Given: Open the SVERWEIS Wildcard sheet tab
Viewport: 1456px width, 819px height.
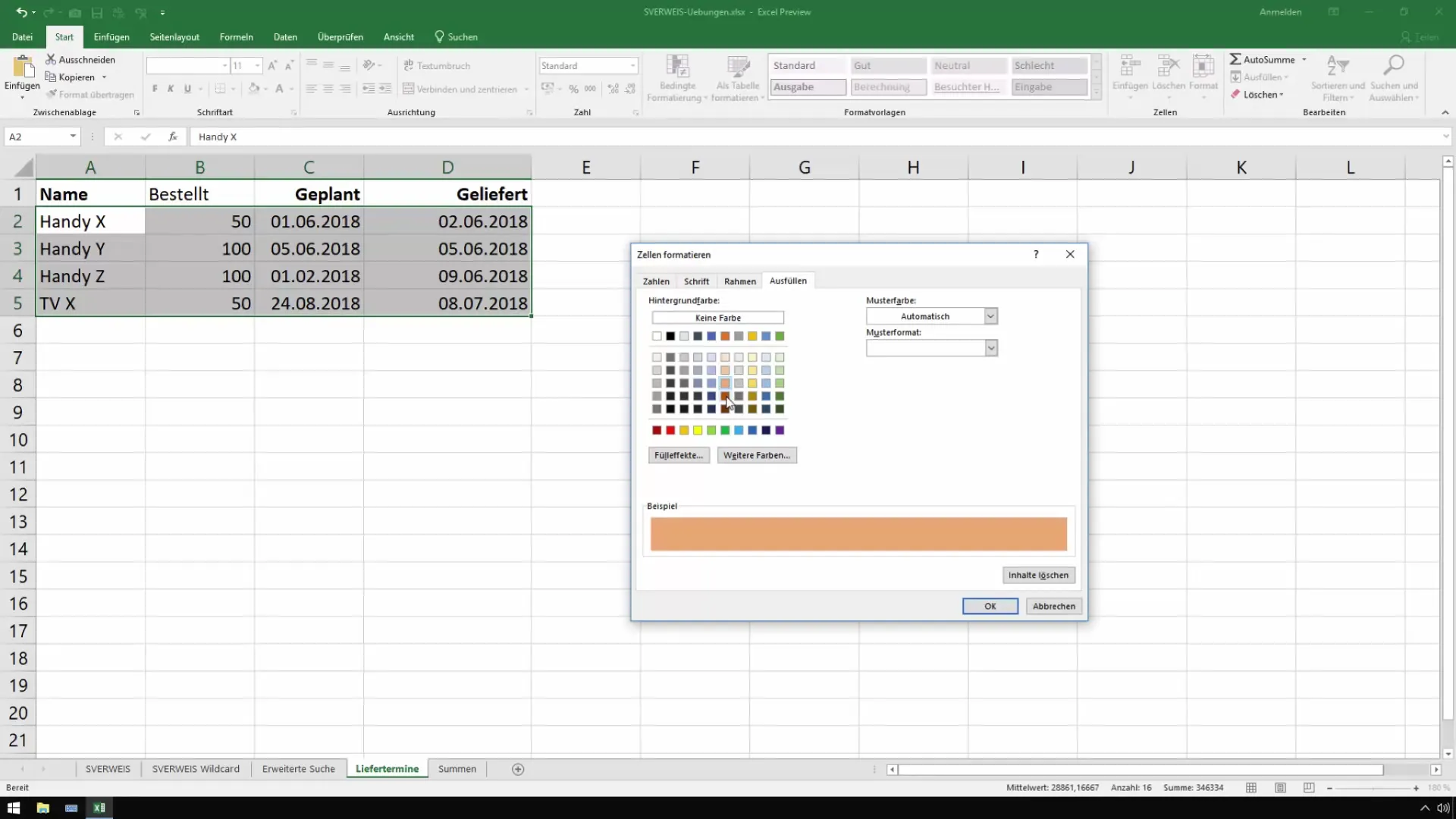Looking at the screenshot, I should click(x=196, y=769).
